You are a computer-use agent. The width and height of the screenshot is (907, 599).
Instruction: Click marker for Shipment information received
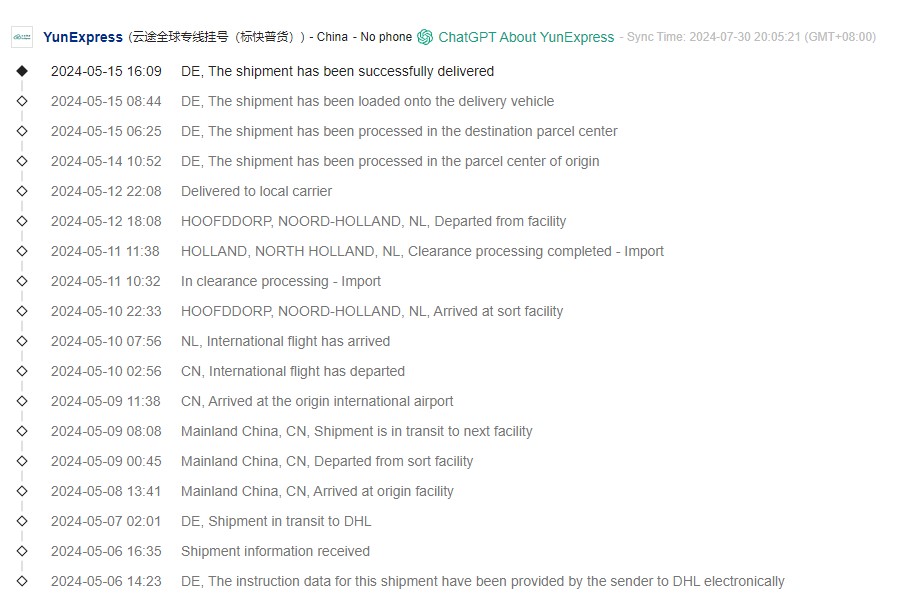pos(22,551)
